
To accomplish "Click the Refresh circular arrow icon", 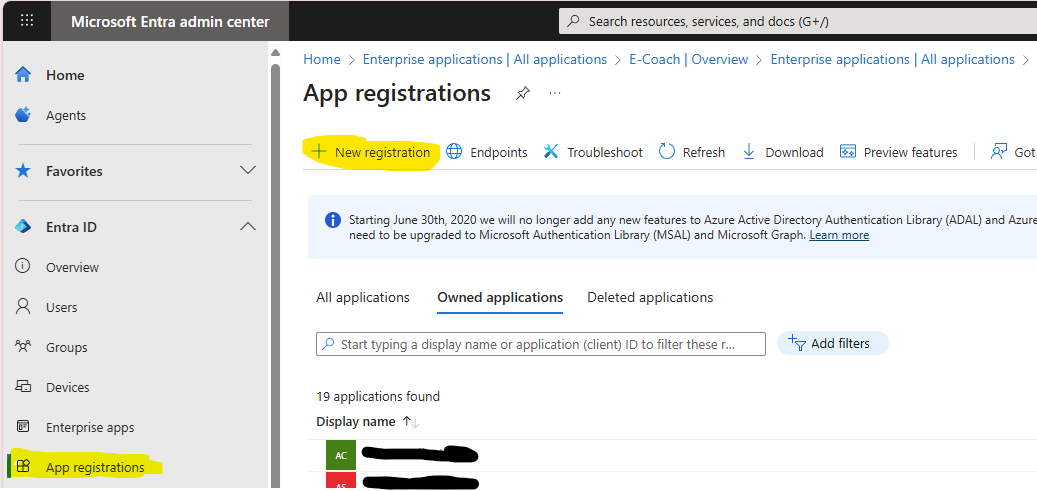I will tap(667, 152).
